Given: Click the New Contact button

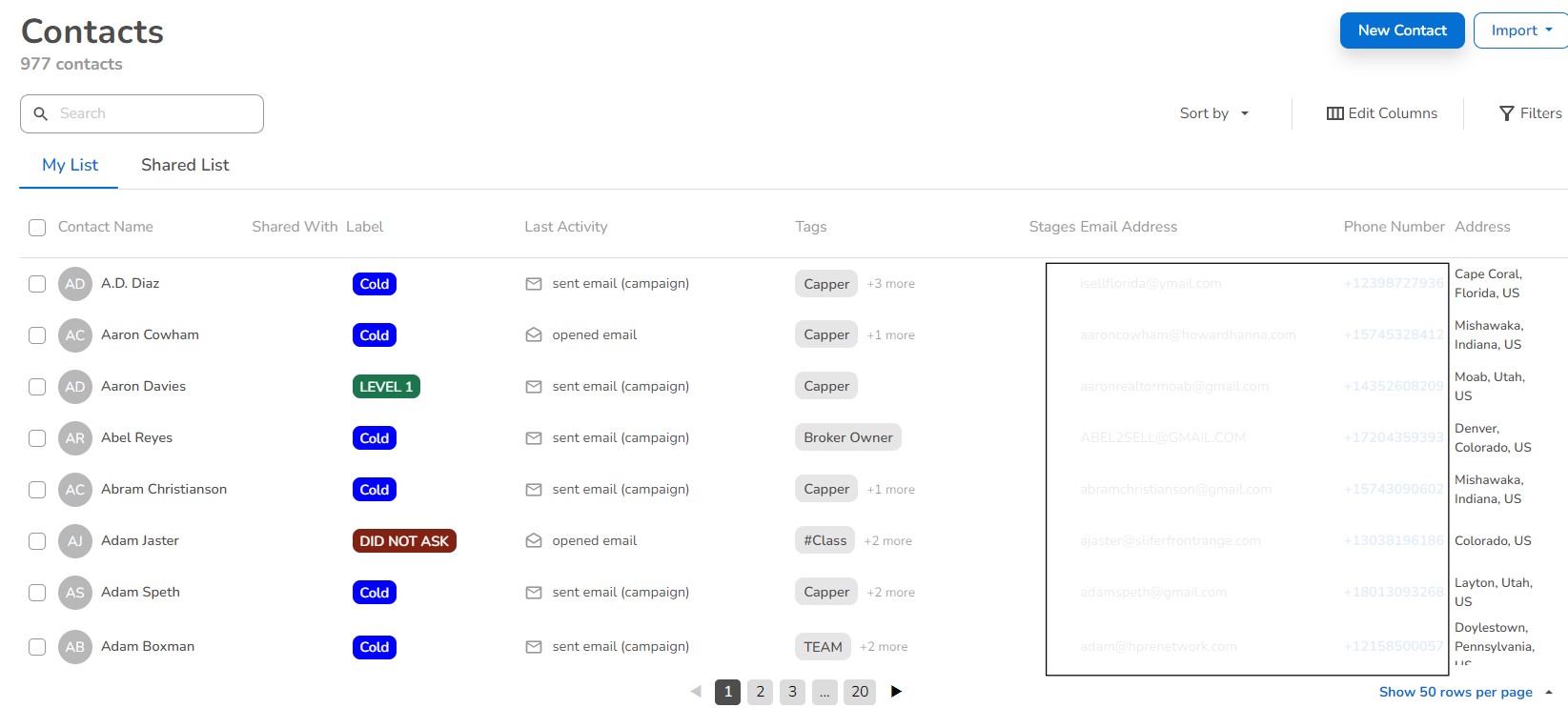Looking at the screenshot, I should point(1402,30).
